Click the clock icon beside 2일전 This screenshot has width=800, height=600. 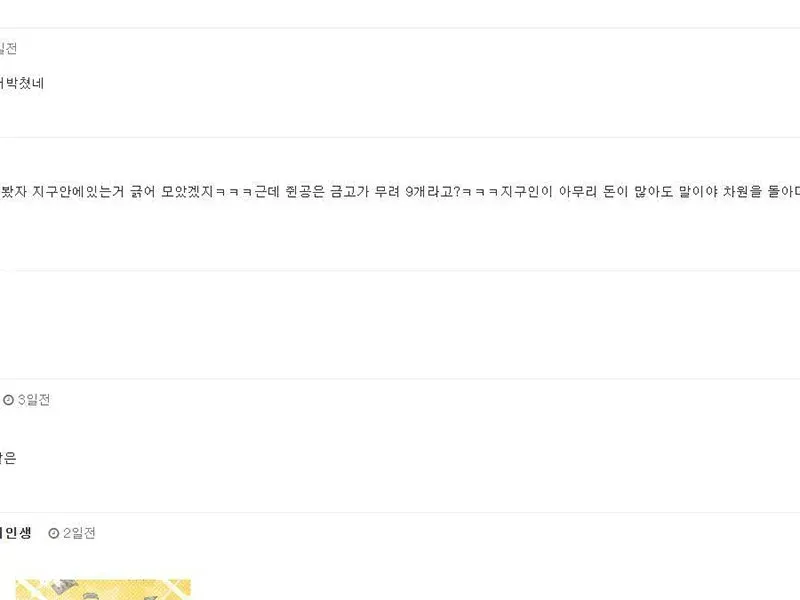click(x=54, y=533)
